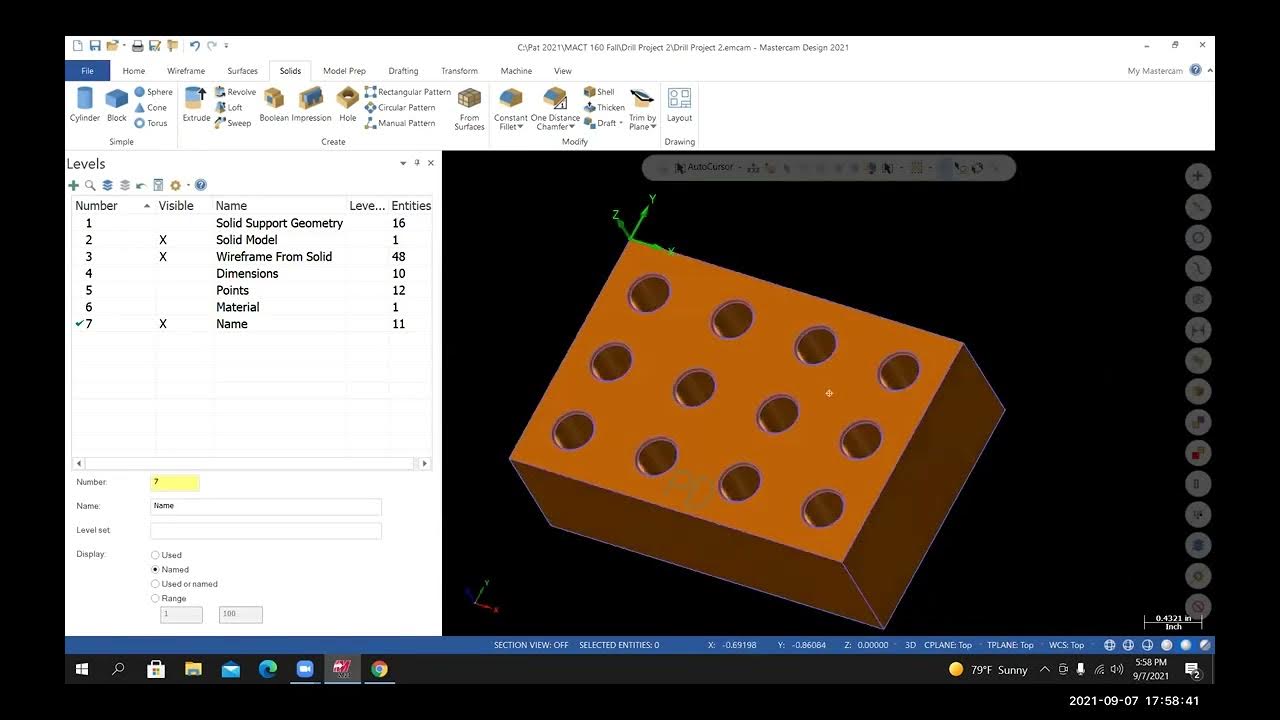1280x720 pixels.
Task: Click CPLANE: Top in status bar
Action: click(x=947, y=645)
